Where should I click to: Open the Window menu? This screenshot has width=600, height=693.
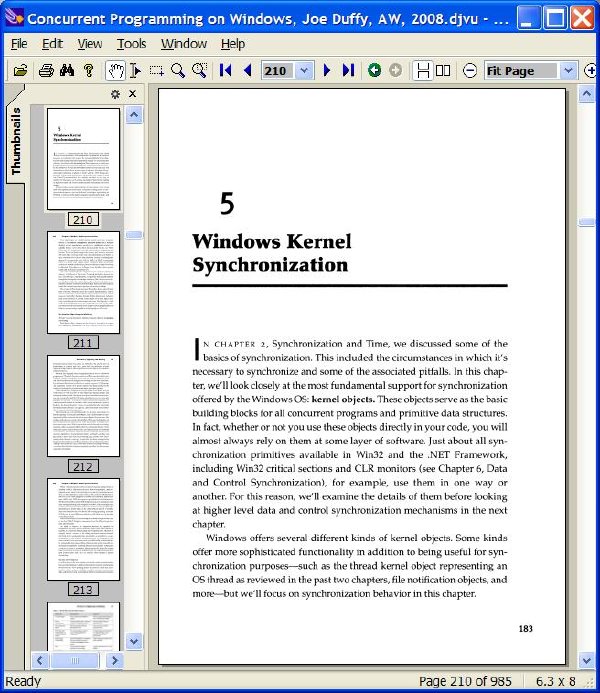click(184, 44)
